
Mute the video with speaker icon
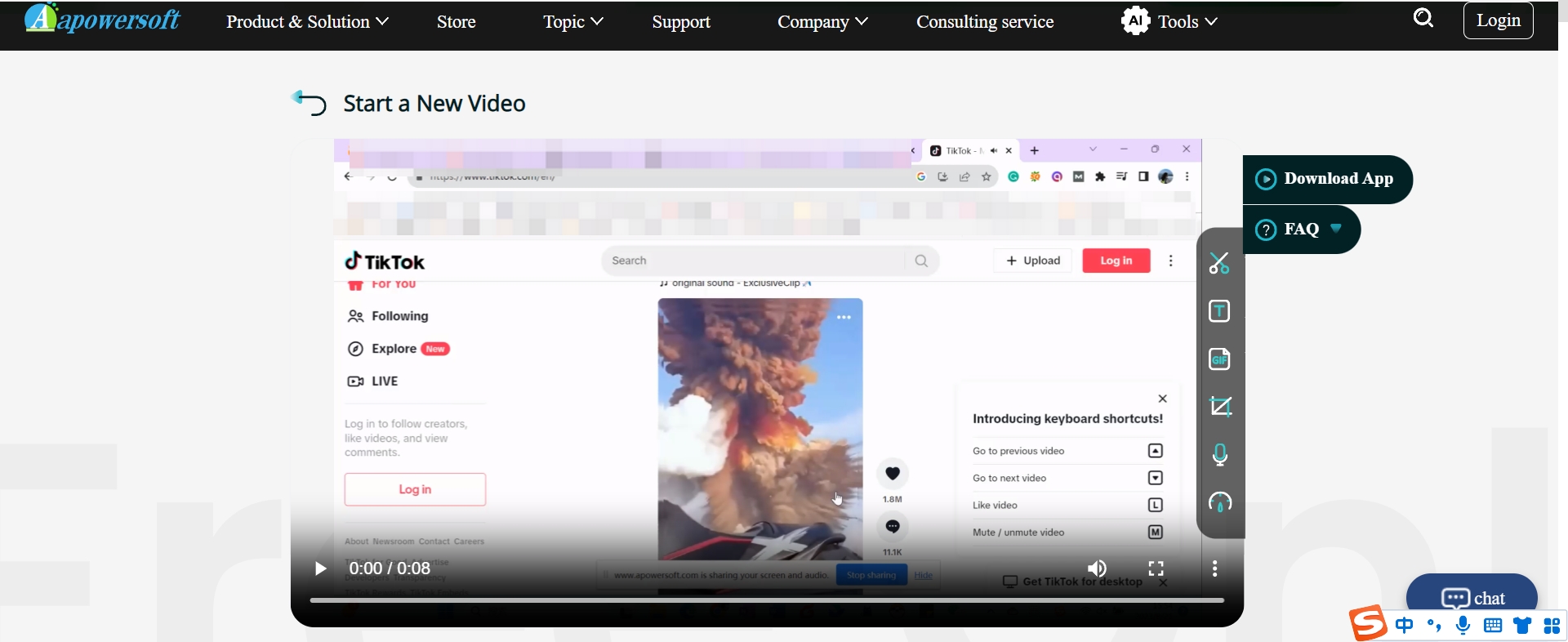coord(1097,568)
